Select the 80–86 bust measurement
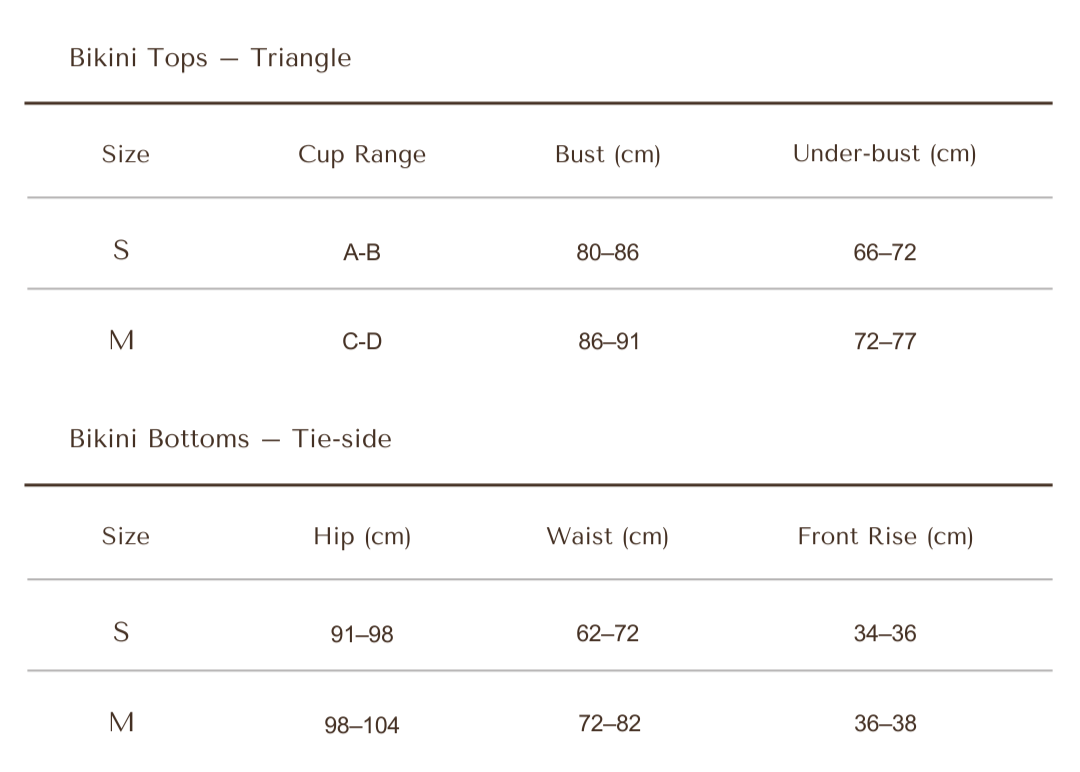The width and height of the screenshot is (1080, 772). click(x=607, y=253)
